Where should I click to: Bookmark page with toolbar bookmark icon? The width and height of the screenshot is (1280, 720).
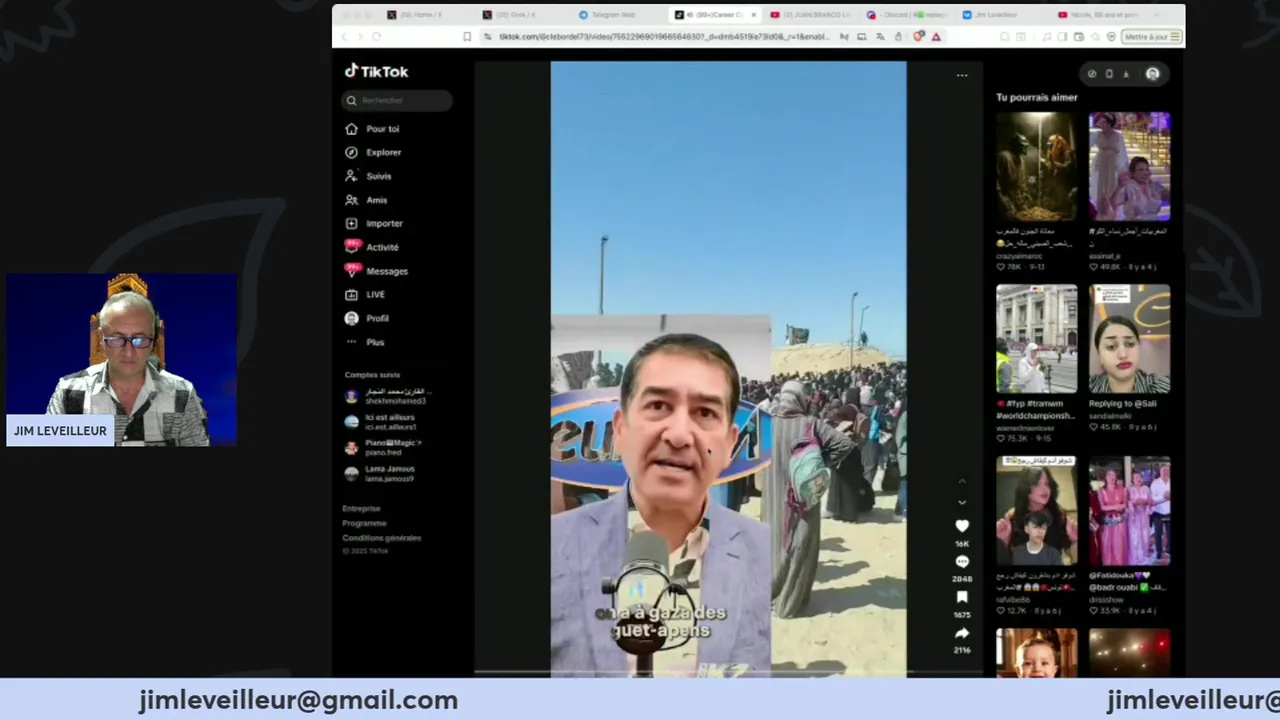coord(467,37)
